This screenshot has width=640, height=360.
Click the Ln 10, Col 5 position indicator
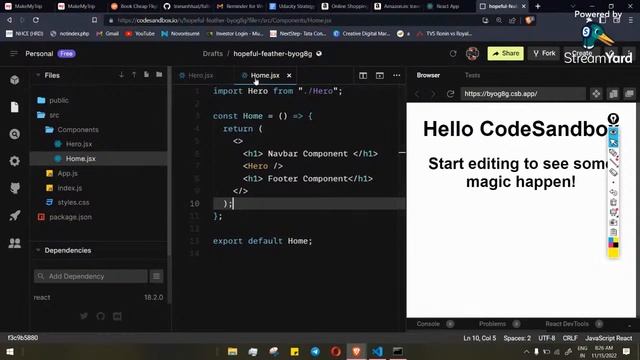pos(480,338)
